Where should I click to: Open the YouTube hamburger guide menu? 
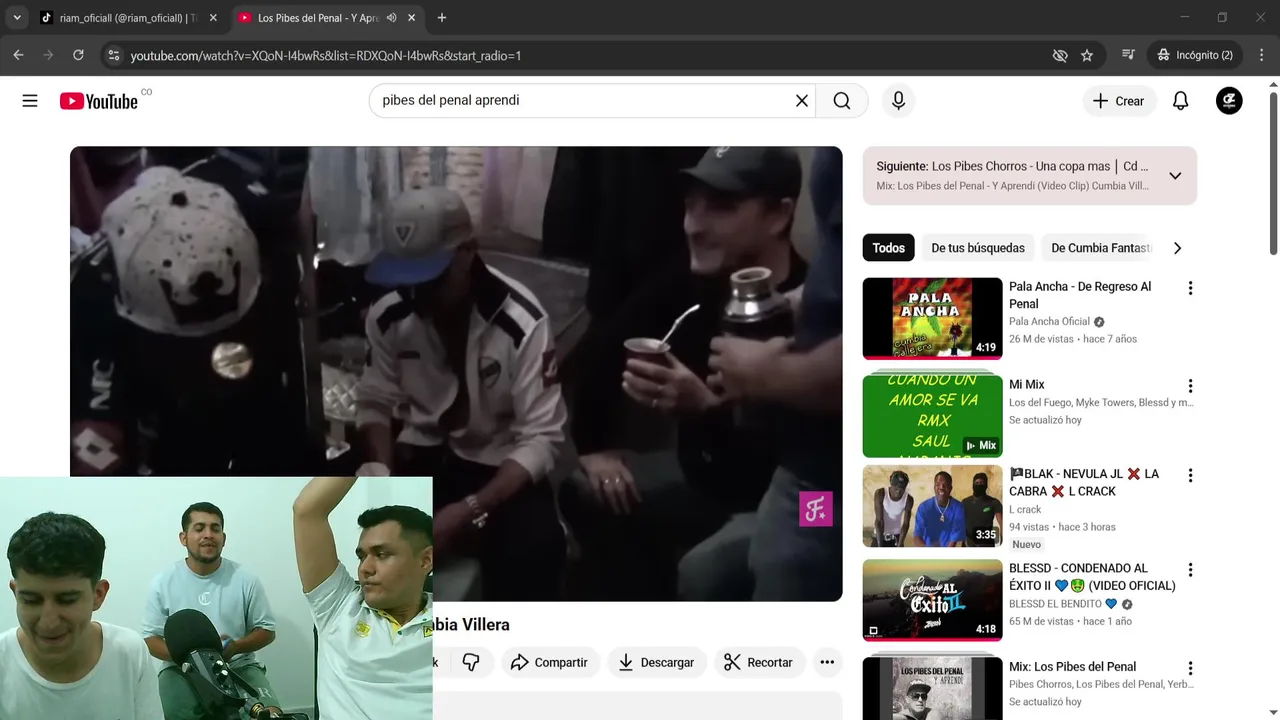pyautogui.click(x=30, y=101)
